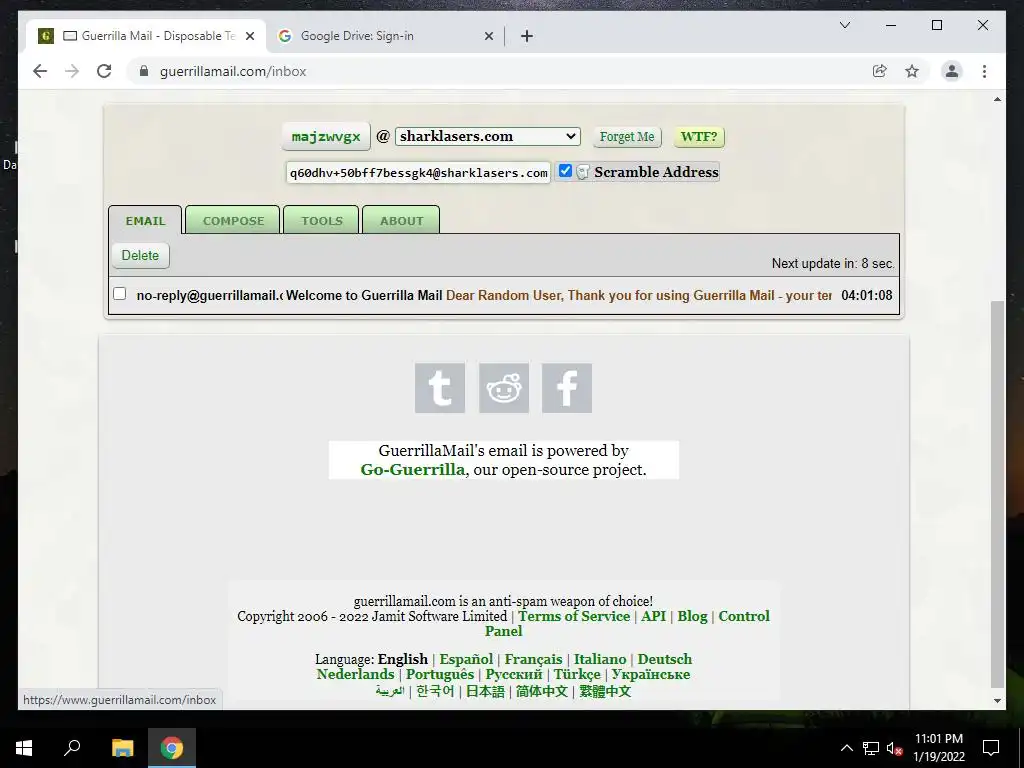Viewport: 1024px width, 768px height.
Task: Click the Forget Me button
Action: coord(627,136)
